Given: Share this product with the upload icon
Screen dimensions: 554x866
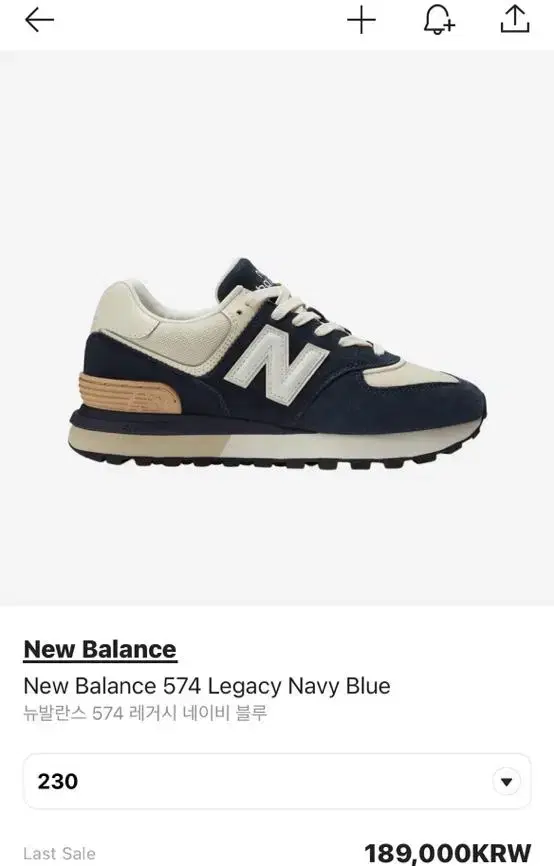Looking at the screenshot, I should [515, 20].
